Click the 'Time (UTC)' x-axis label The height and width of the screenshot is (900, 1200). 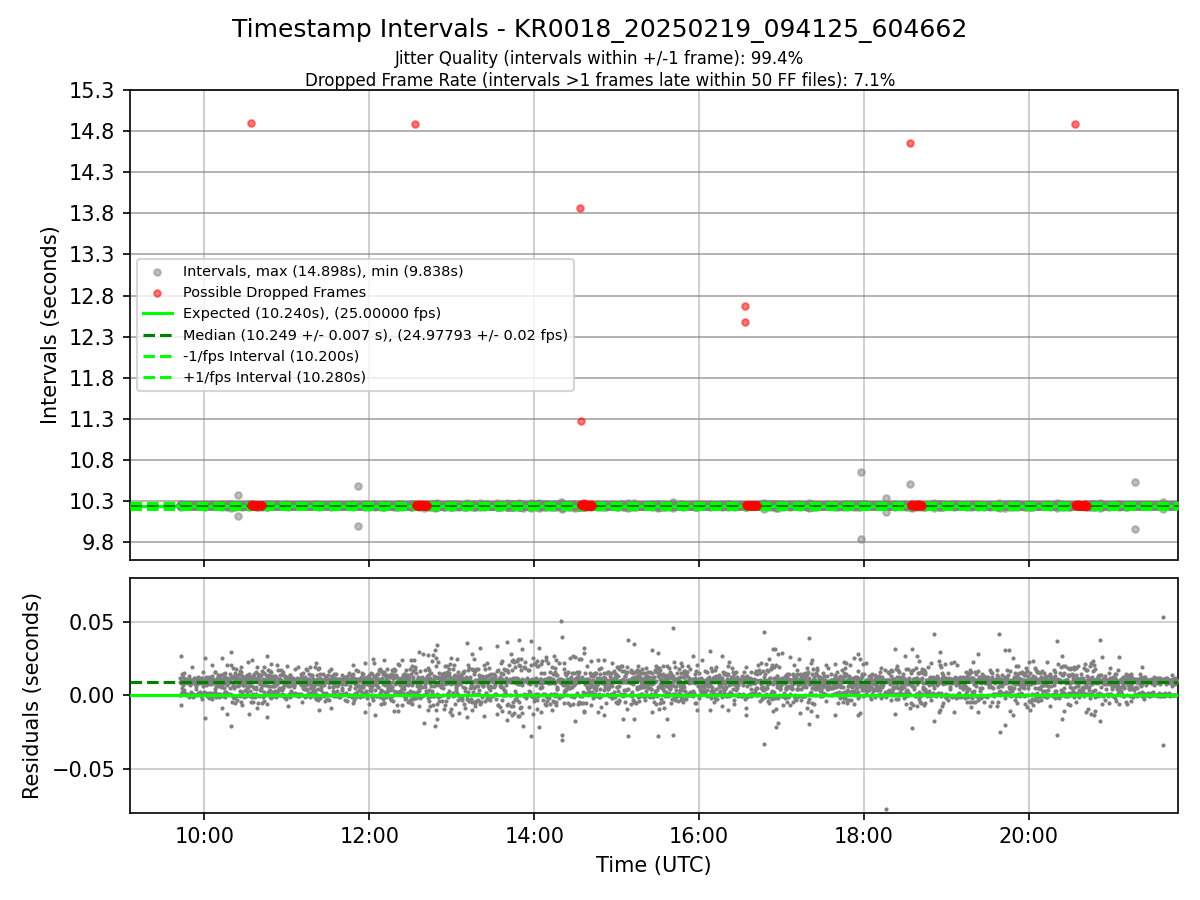pos(653,865)
